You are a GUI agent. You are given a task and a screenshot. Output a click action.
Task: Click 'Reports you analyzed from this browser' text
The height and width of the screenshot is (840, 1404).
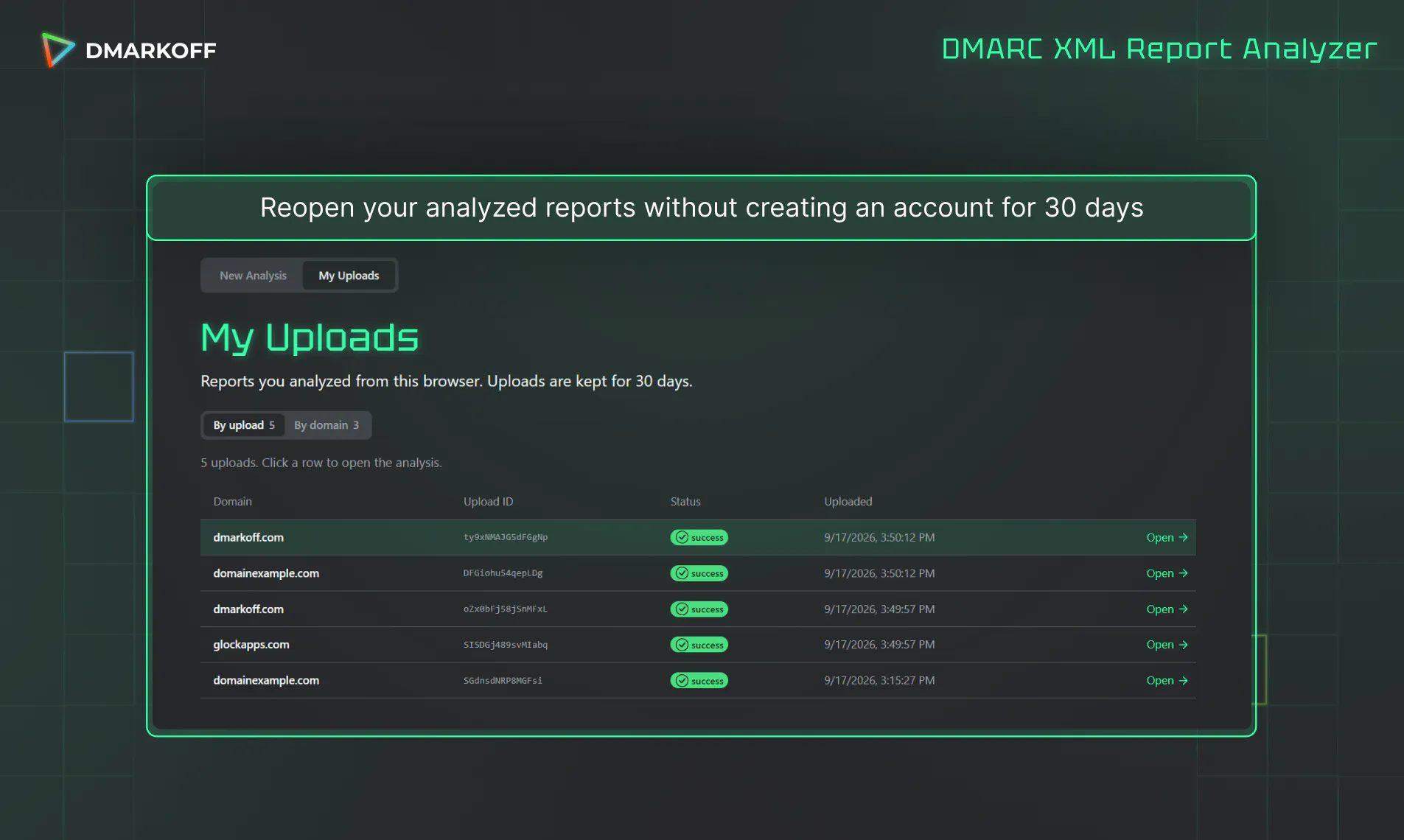pyautogui.click(x=447, y=382)
